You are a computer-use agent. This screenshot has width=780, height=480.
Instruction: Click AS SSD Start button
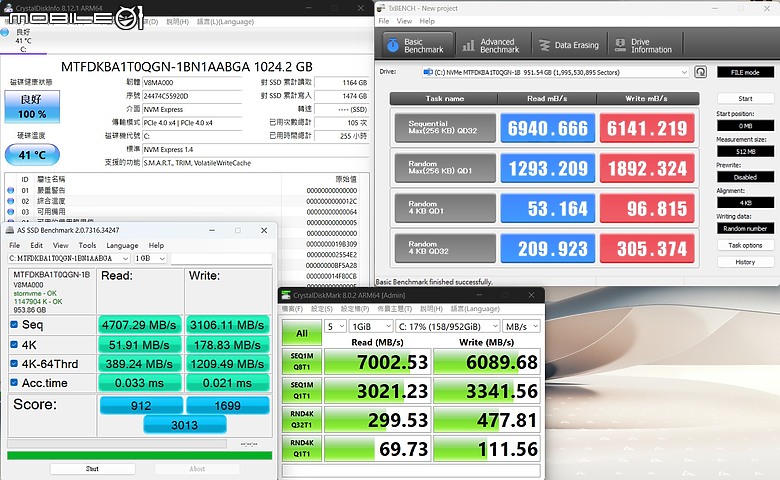[x=93, y=469]
